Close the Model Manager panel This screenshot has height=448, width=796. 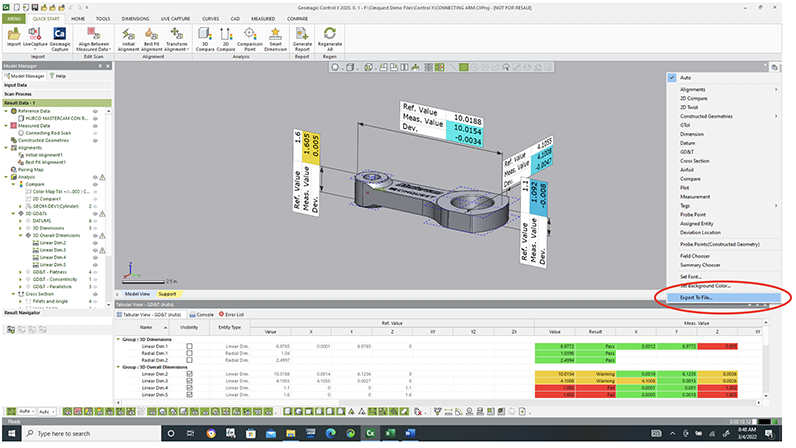(x=108, y=66)
